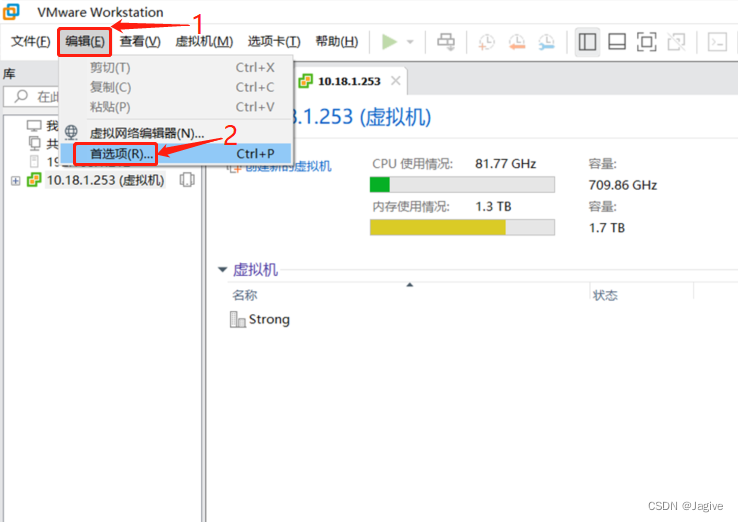Screen dimensions: 738x522
Task: Click the 1.7 TB memory capacity value
Action: pos(607,228)
